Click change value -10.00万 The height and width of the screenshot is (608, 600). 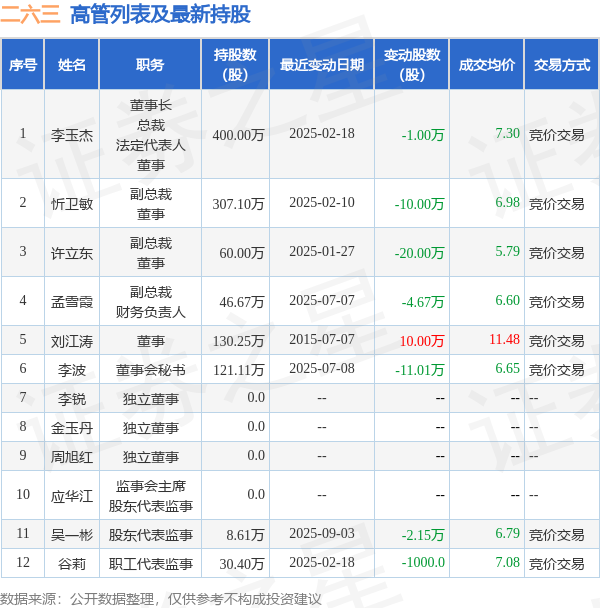(419, 204)
